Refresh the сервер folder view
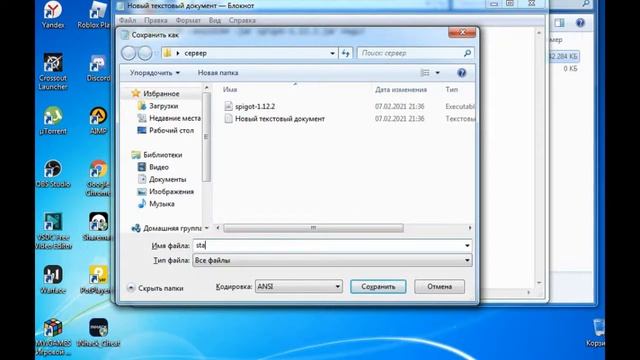 tap(345, 53)
